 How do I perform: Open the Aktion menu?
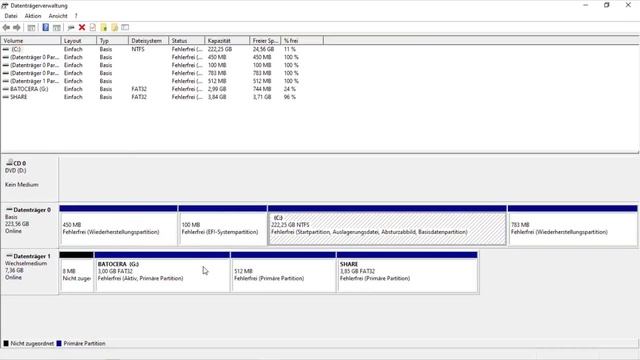pyautogui.click(x=33, y=16)
